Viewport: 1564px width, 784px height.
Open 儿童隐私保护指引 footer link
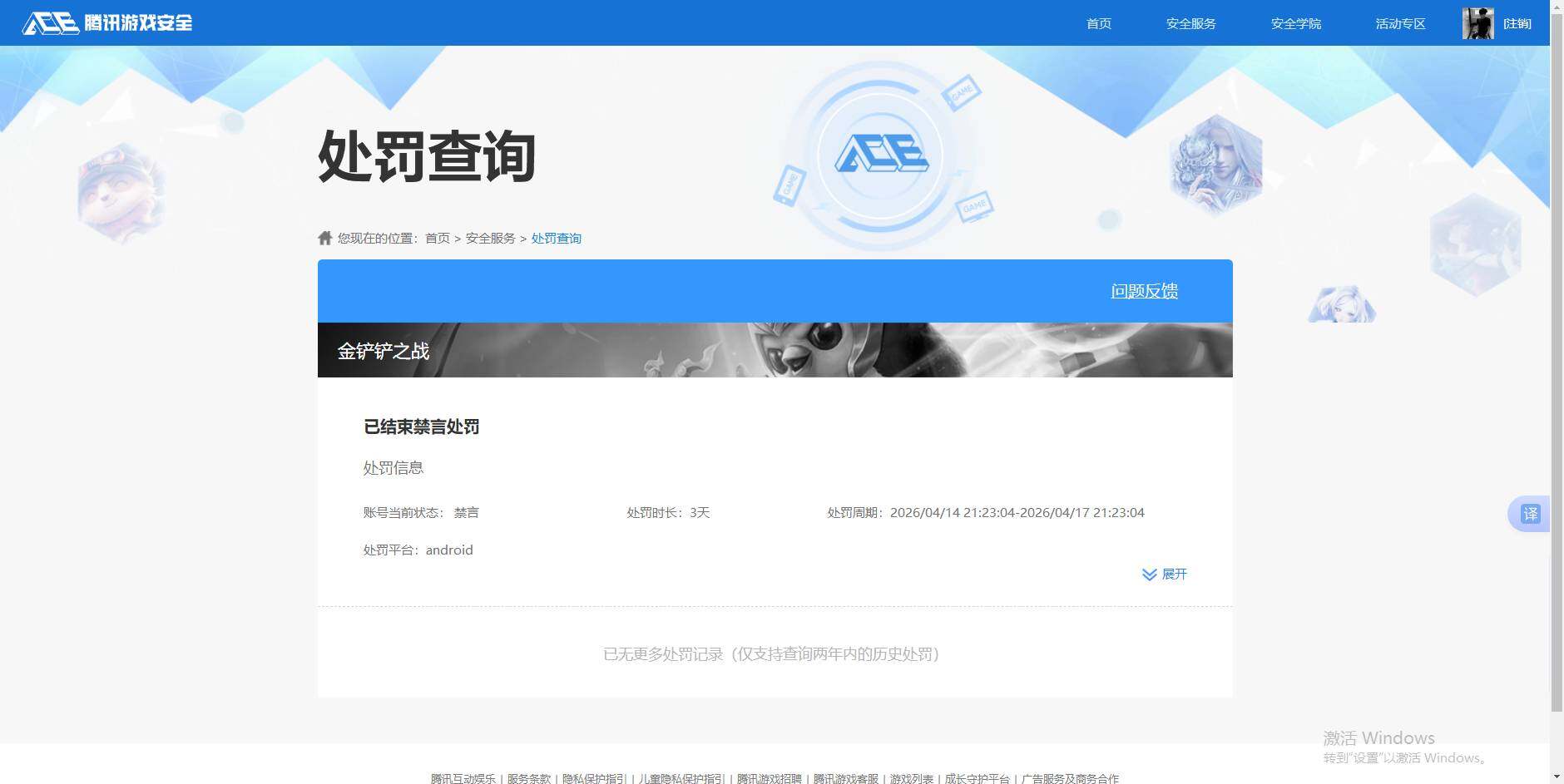(681, 779)
